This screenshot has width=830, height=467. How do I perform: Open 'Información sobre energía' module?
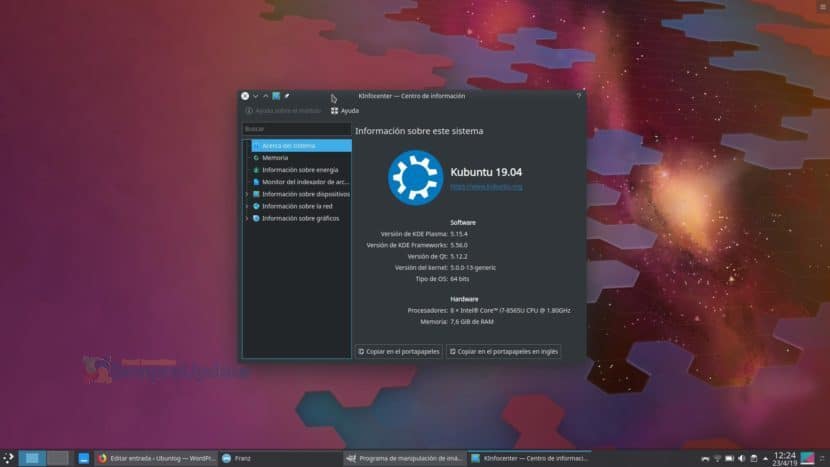click(300, 170)
